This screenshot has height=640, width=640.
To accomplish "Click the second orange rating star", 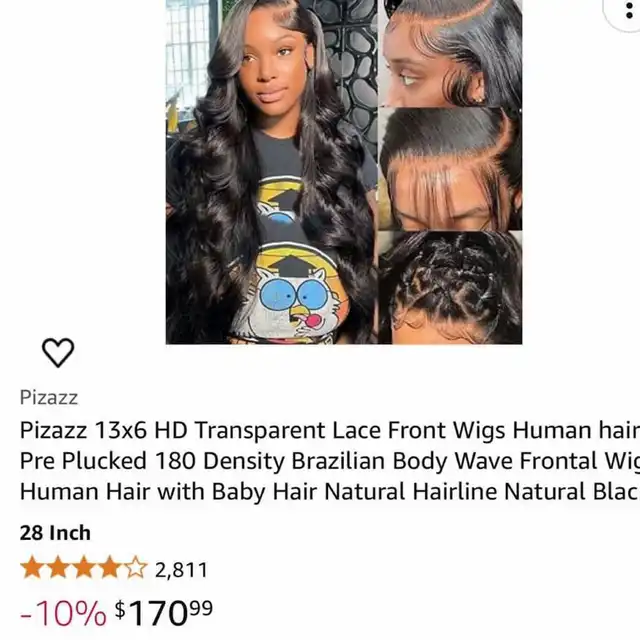I will (x=58, y=568).
